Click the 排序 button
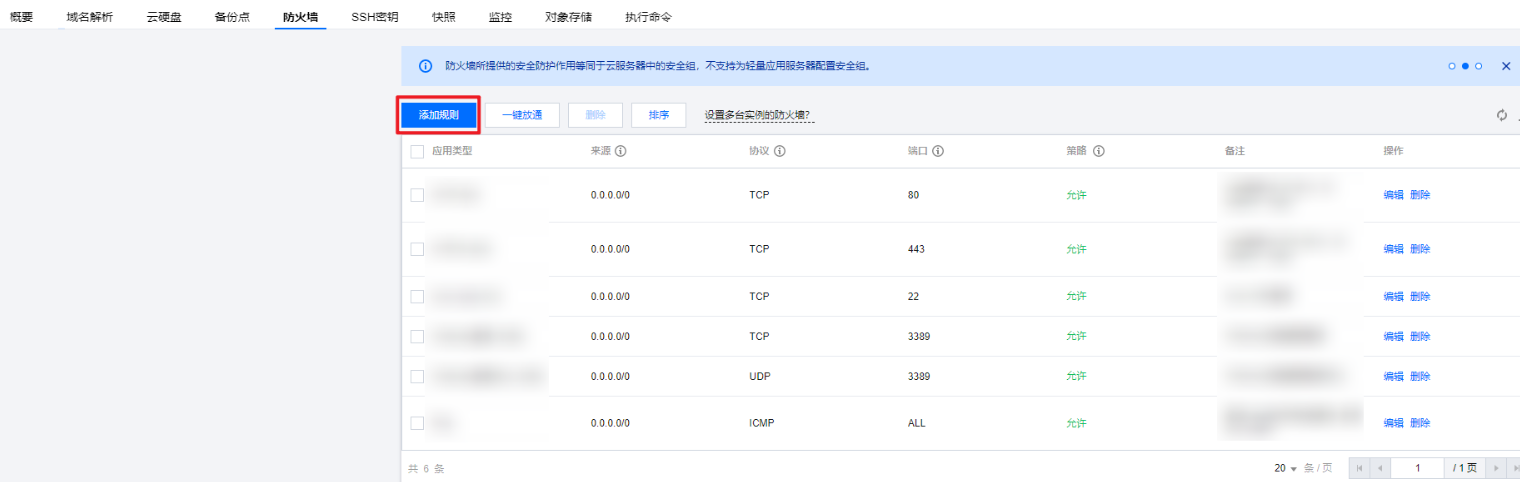 (x=659, y=115)
